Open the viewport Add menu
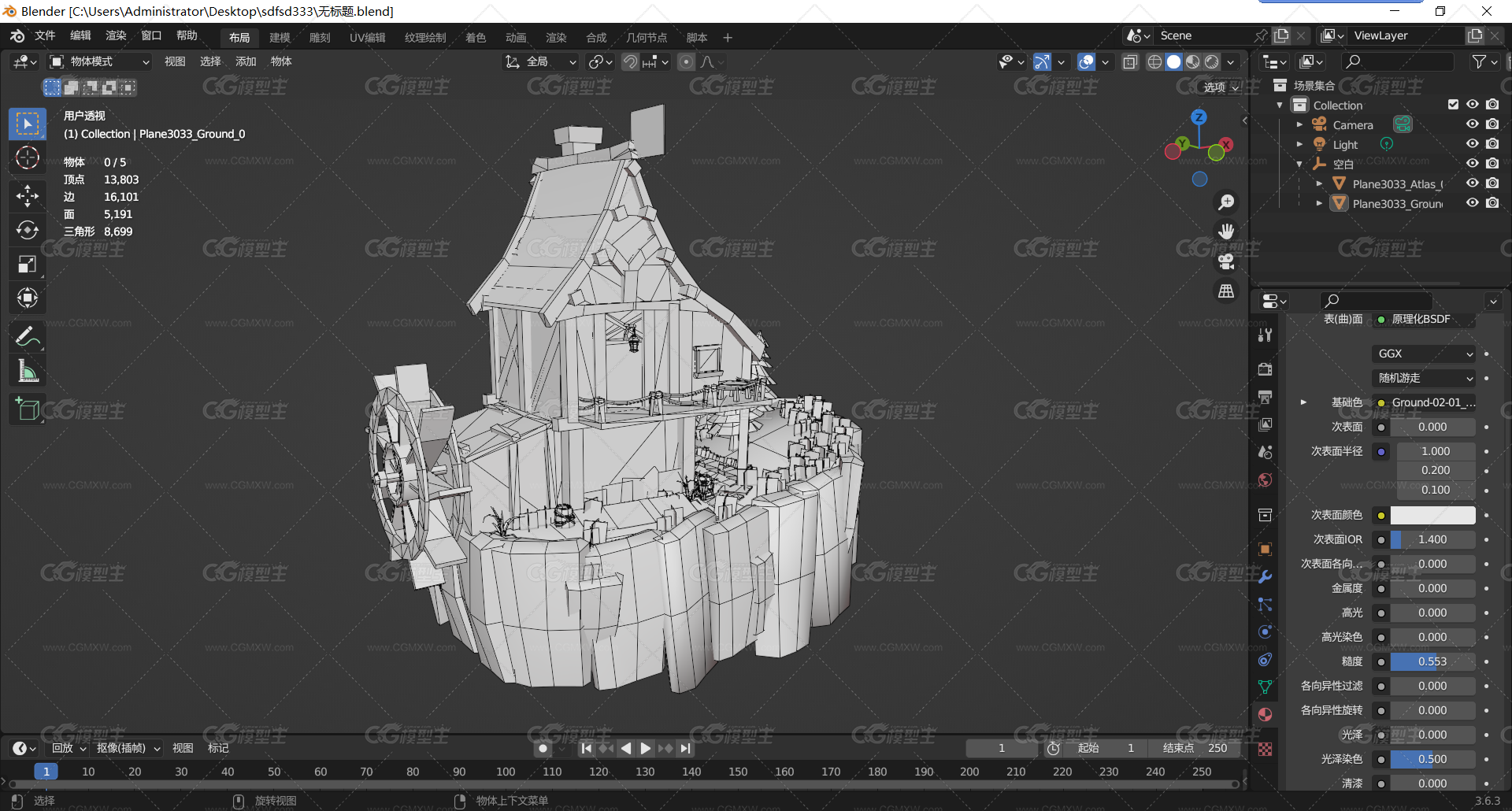This screenshot has height=811, width=1512. pyautogui.click(x=246, y=61)
